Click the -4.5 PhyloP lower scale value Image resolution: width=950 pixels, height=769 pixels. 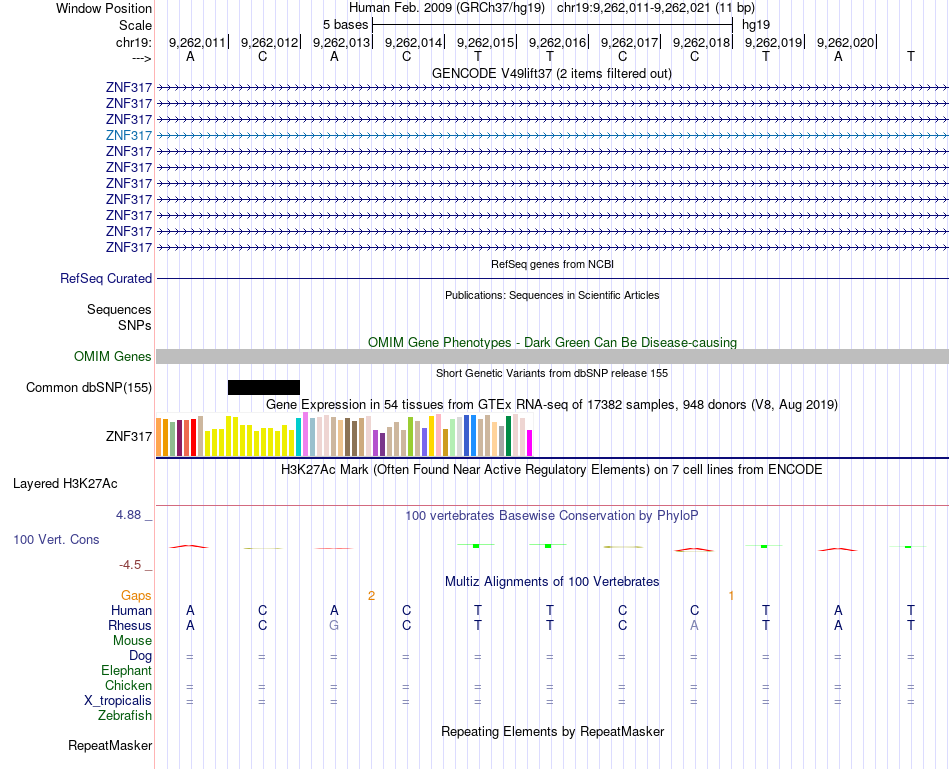(130, 565)
